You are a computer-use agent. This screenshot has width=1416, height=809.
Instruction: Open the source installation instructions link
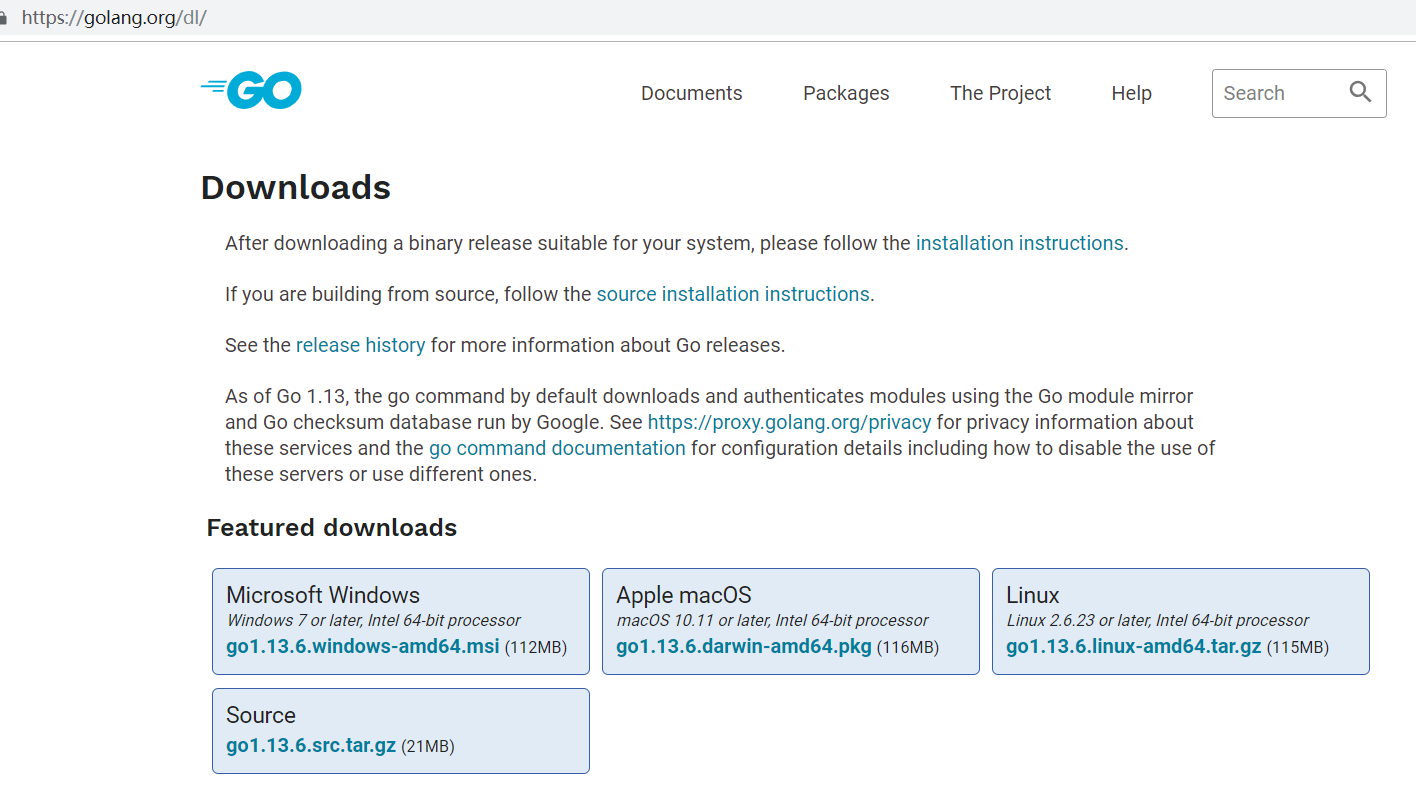(733, 294)
